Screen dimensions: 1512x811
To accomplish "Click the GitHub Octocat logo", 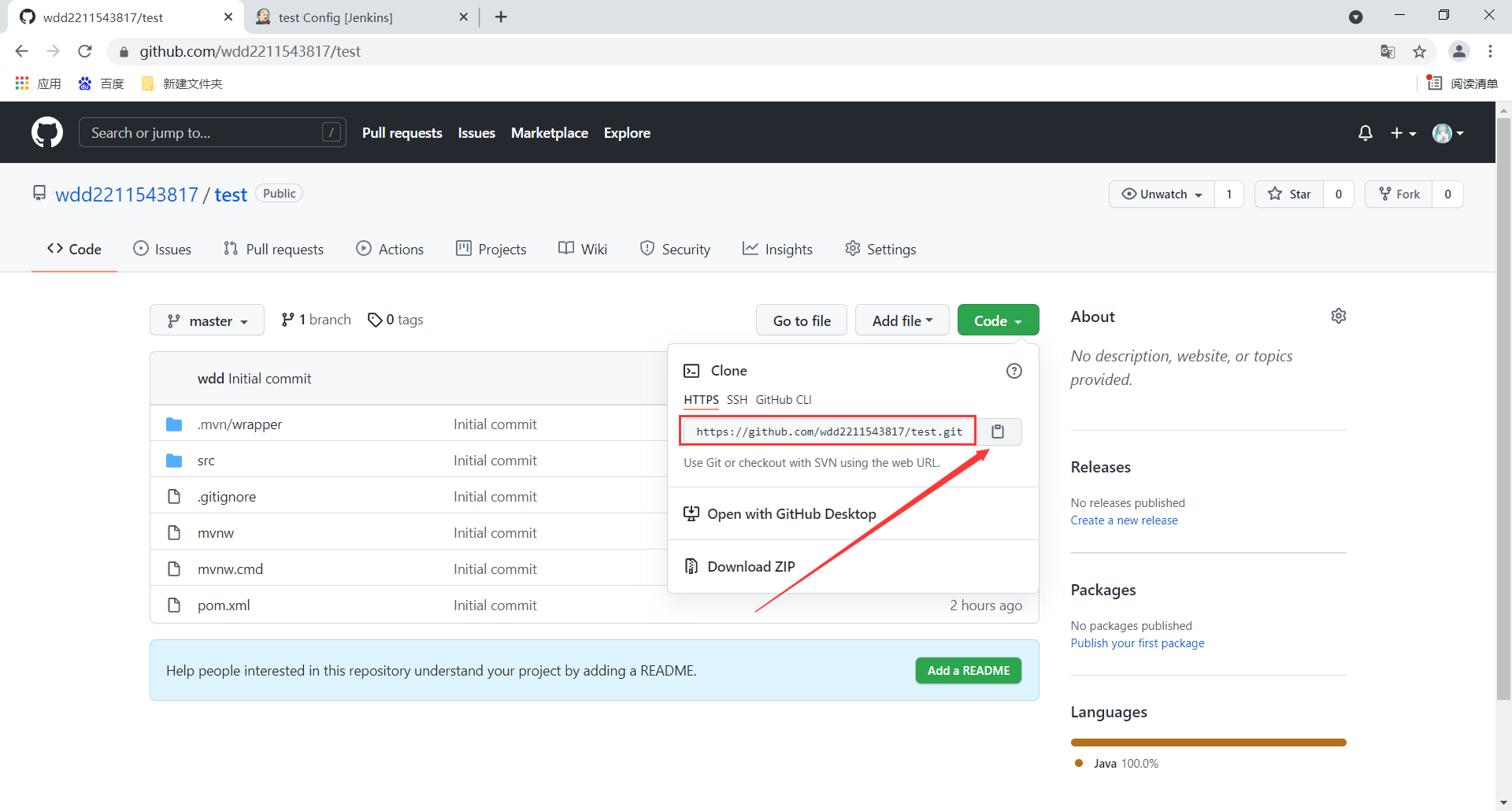I will tap(47, 132).
